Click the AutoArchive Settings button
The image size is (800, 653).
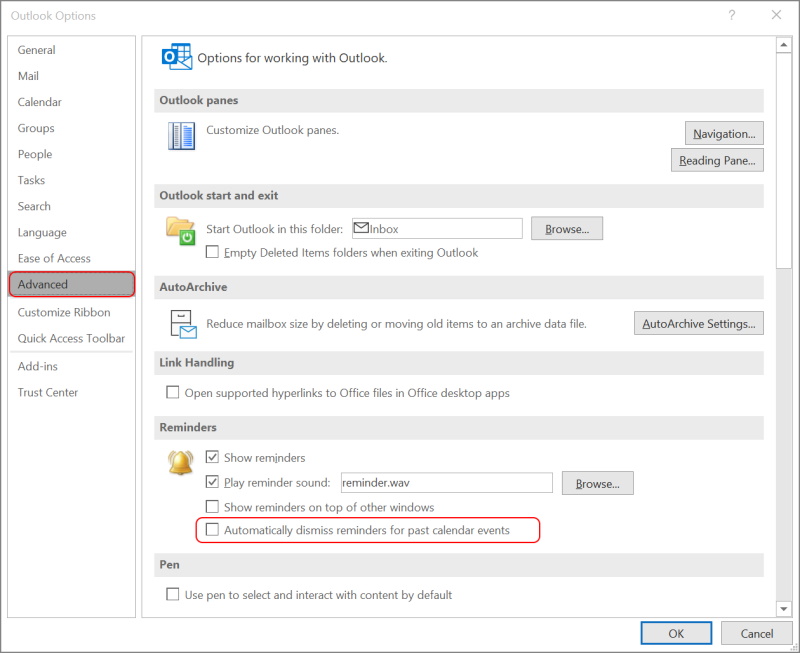pyautogui.click(x=699, y=324)
